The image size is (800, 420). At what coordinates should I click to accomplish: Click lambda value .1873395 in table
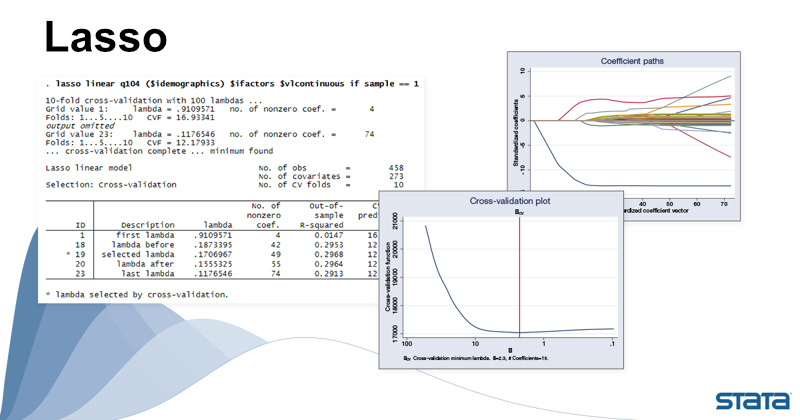pyautogui.click(x=213, y=245)
